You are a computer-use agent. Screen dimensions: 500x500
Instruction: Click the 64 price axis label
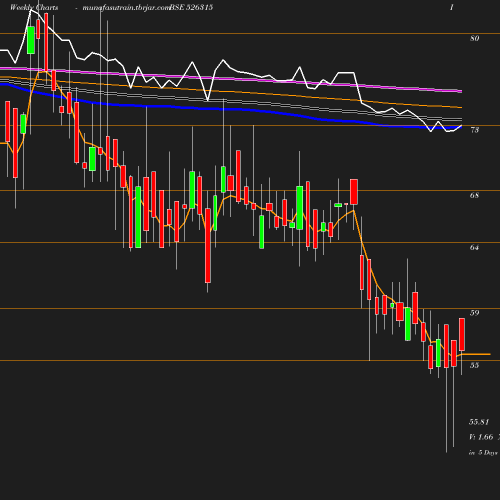(475, 247)
